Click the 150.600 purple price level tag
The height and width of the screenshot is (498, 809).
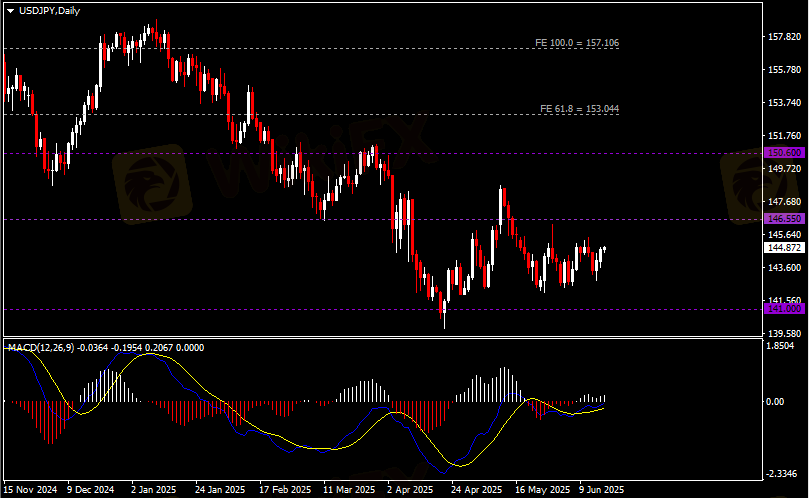(x=784, y=153)
